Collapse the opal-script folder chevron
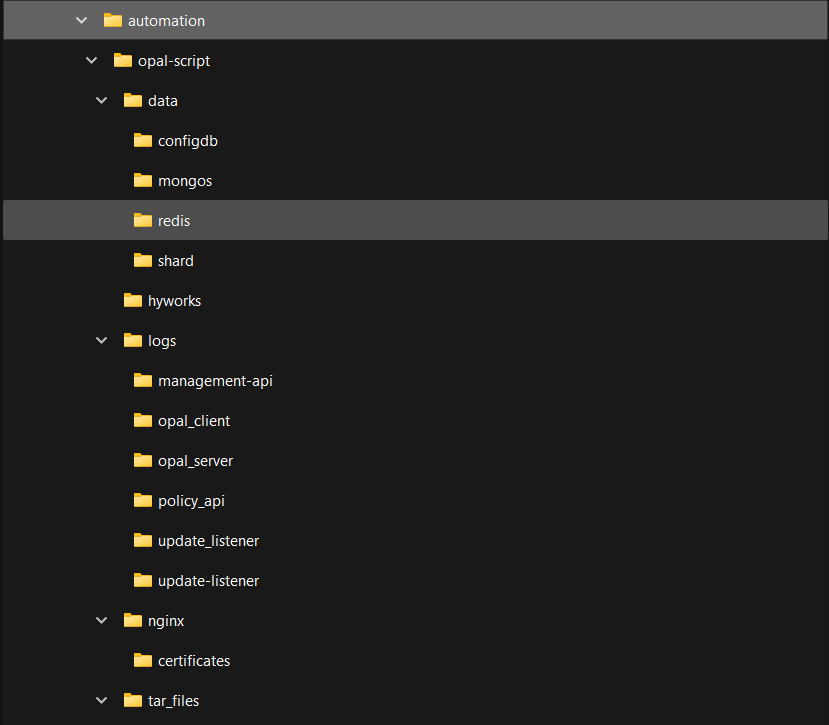 pos(91,61)
